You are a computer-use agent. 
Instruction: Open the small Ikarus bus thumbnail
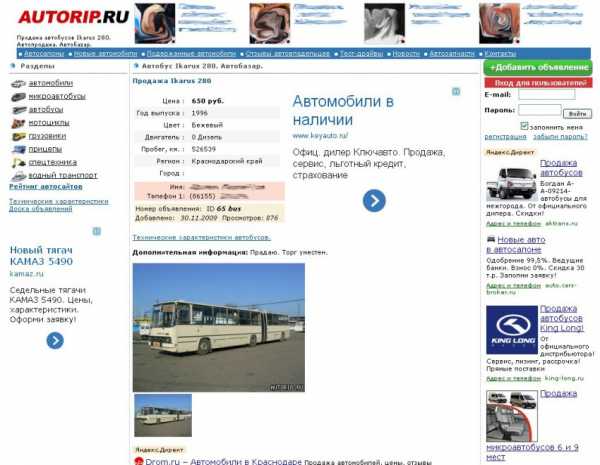click(x=163, y=415)
